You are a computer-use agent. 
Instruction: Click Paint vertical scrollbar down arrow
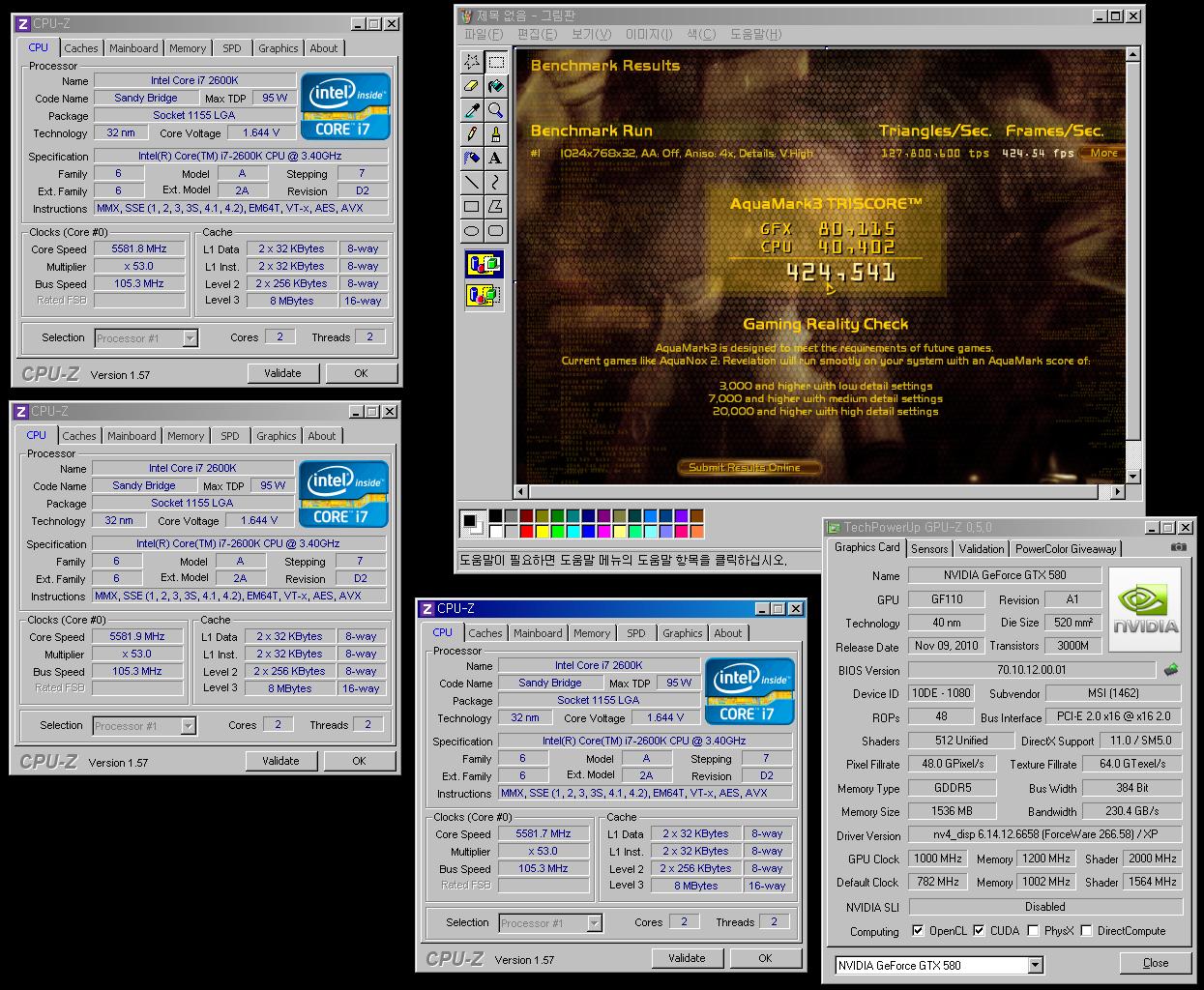(1133, 475)
